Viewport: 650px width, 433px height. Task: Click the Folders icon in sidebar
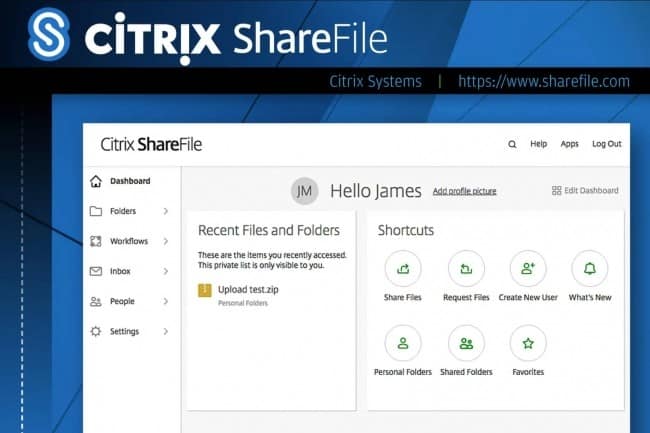(x=96, y=211)
